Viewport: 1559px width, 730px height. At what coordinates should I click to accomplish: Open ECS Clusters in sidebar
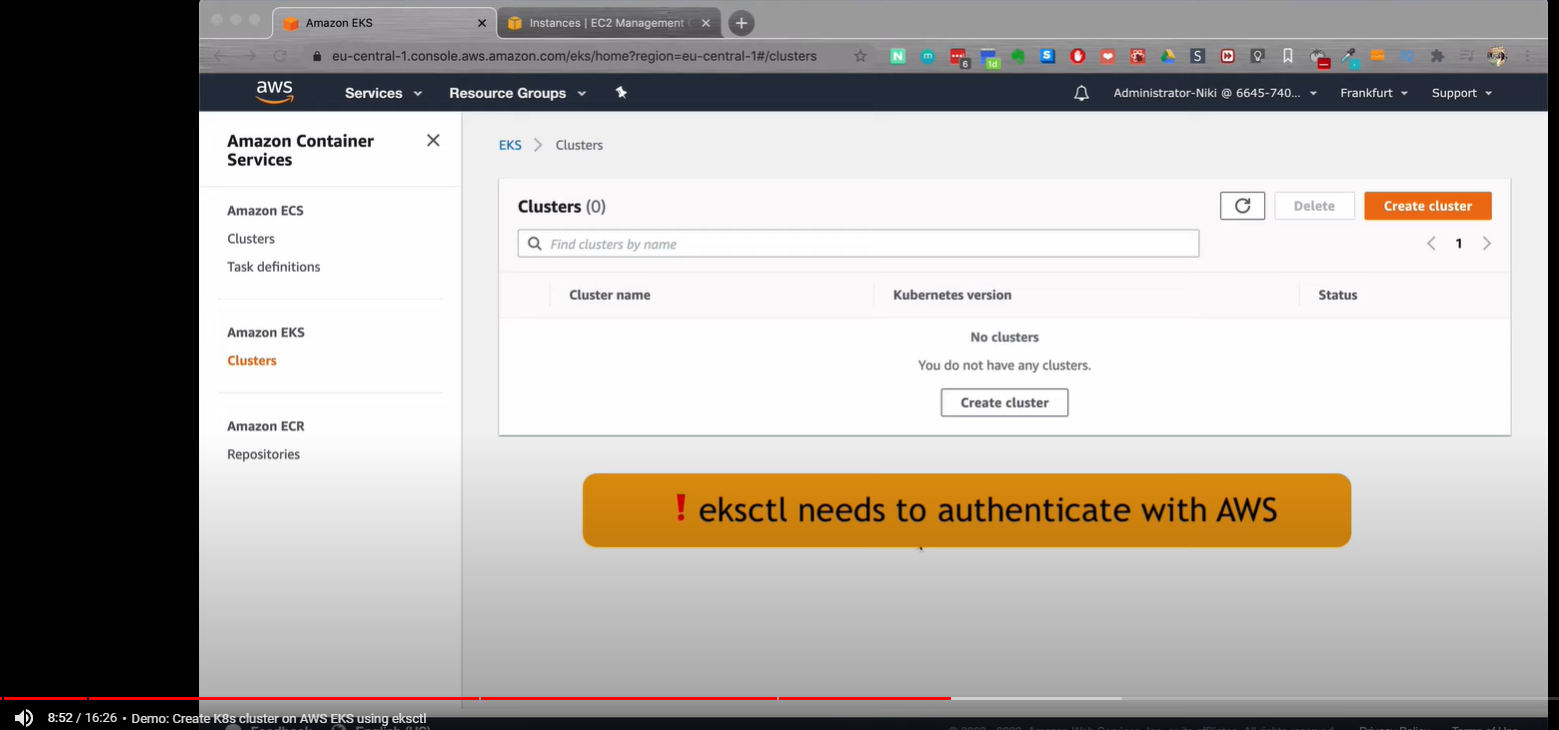(x=251, y=239)
